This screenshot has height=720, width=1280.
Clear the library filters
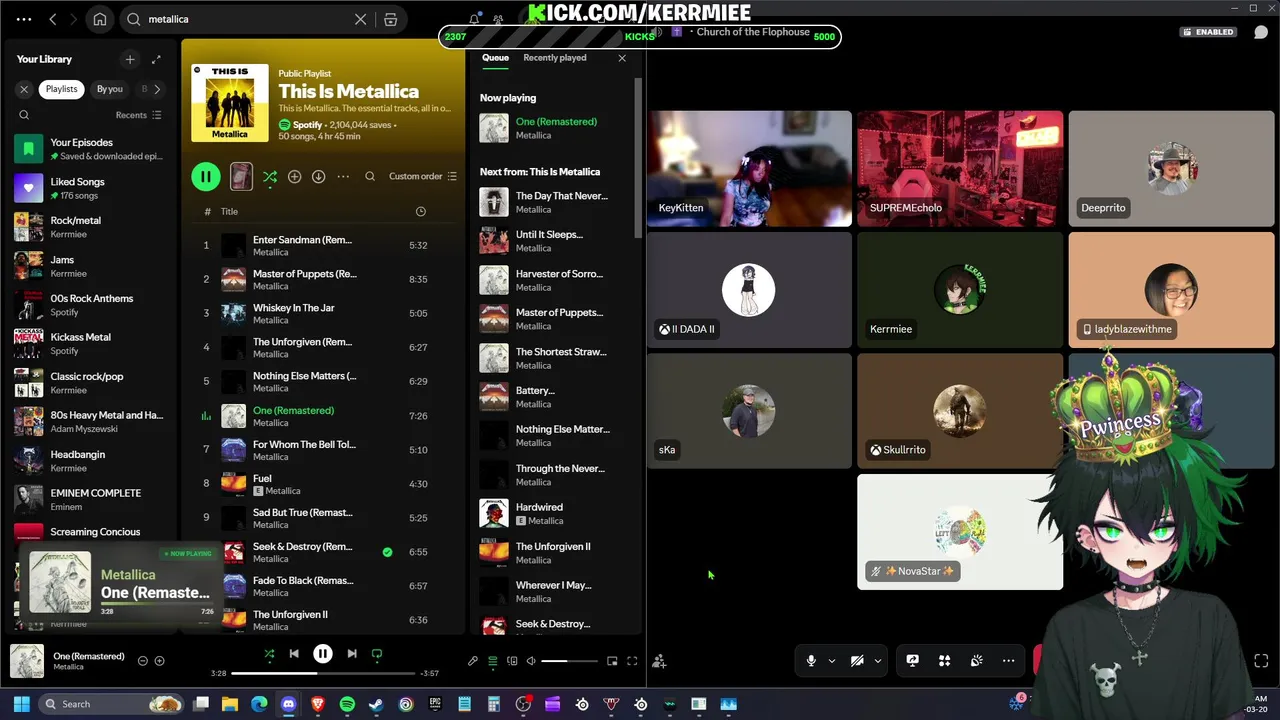pyautogui.click(x=24, y=89)
